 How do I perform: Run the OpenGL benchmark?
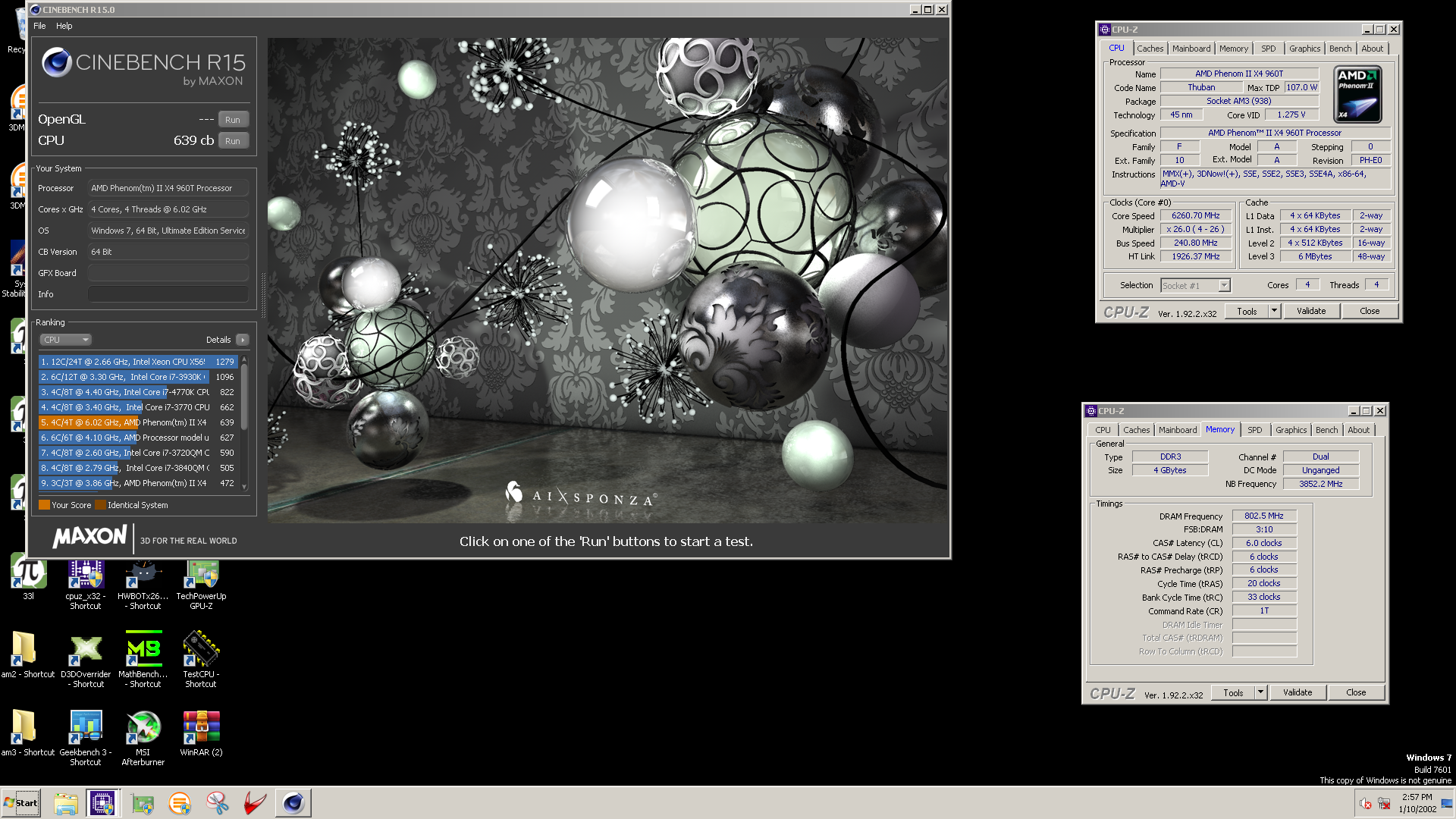pos(233,120)
